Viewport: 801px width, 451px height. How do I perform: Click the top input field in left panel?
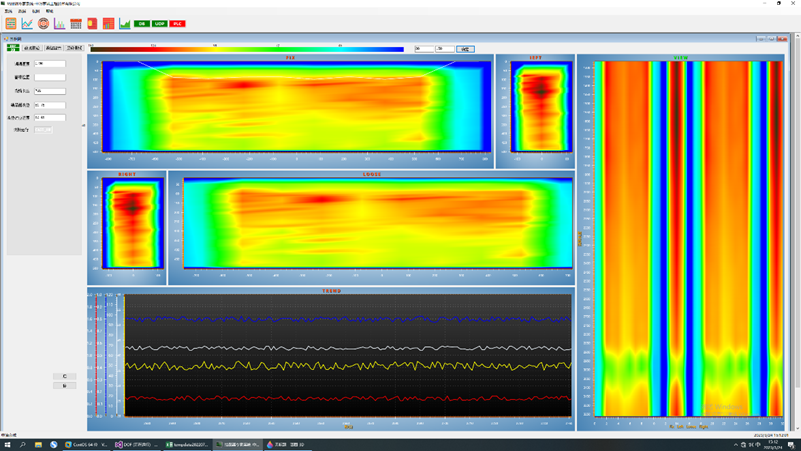[x=49, y=64]
